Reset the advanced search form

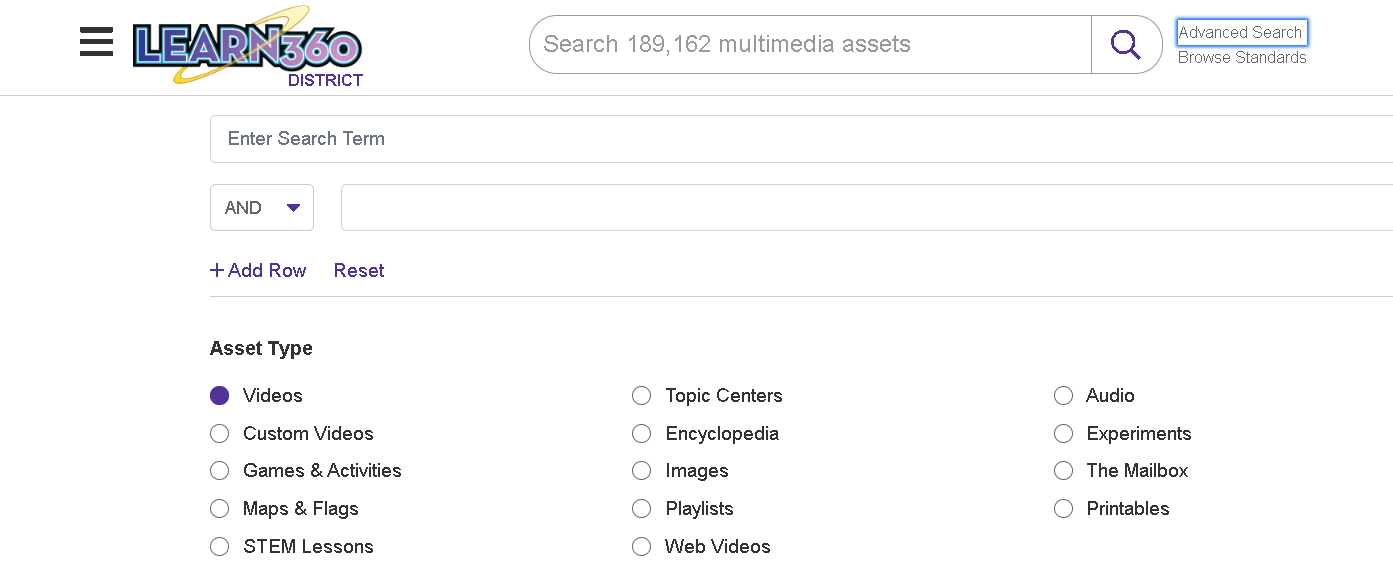(x=359, y=270)
